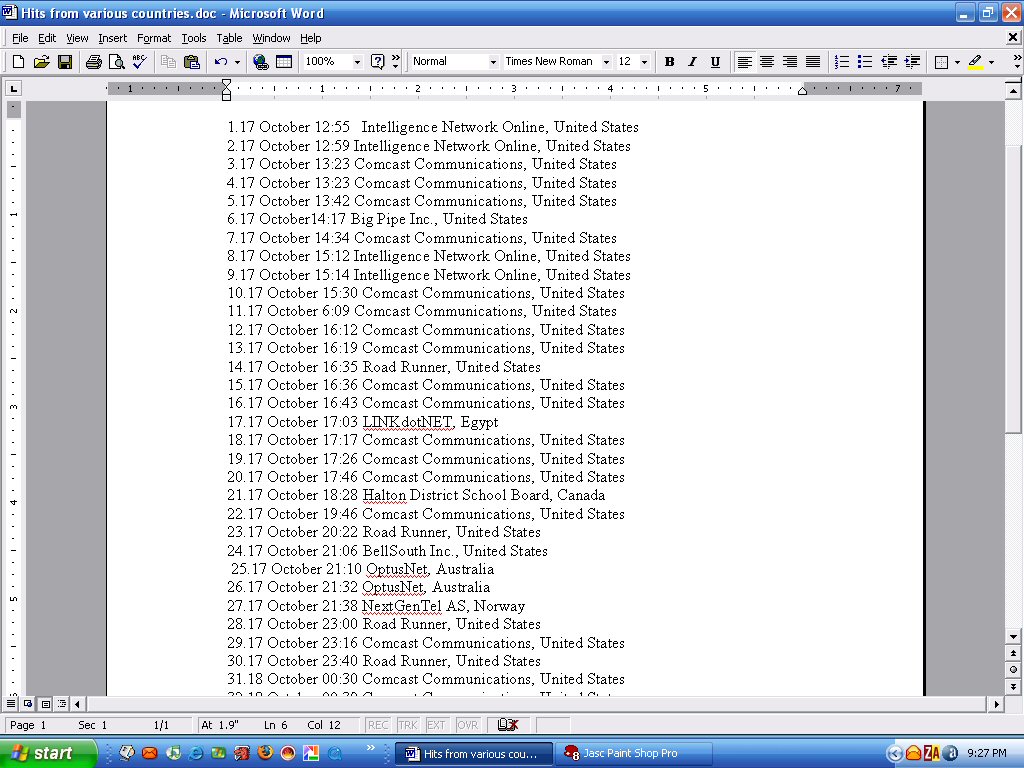Insert a table from the toolbar
Image resolution: width=1024 pixels, height=768 pixels.
point(284,62)
